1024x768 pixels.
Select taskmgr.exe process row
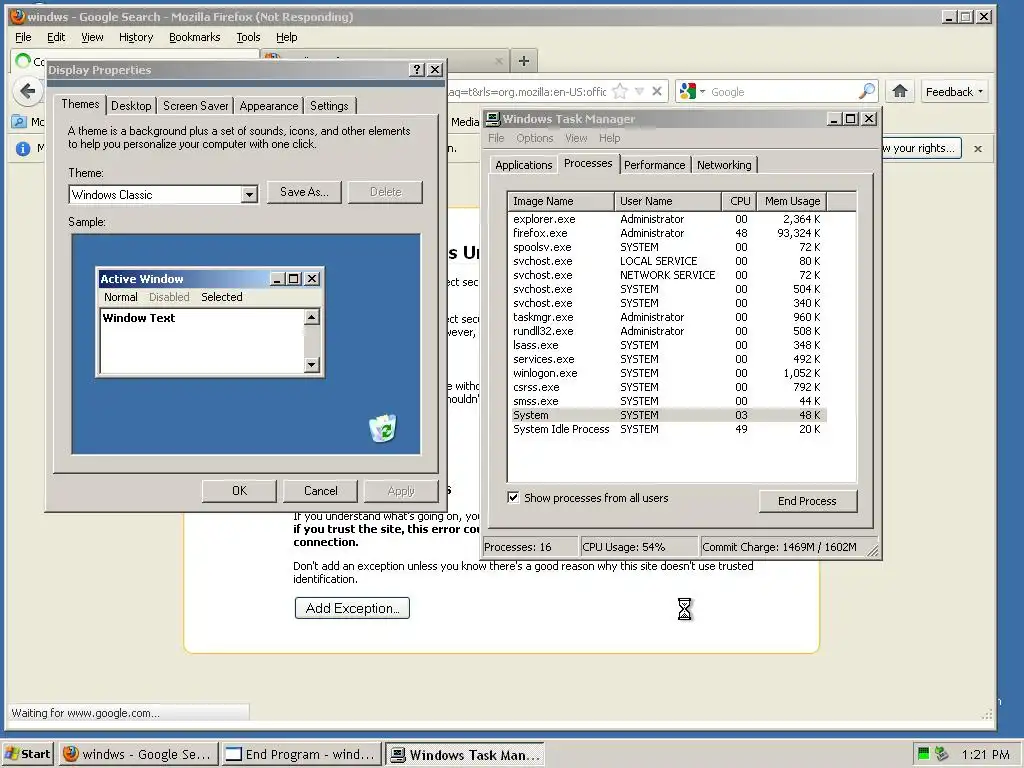pos(667,317)
